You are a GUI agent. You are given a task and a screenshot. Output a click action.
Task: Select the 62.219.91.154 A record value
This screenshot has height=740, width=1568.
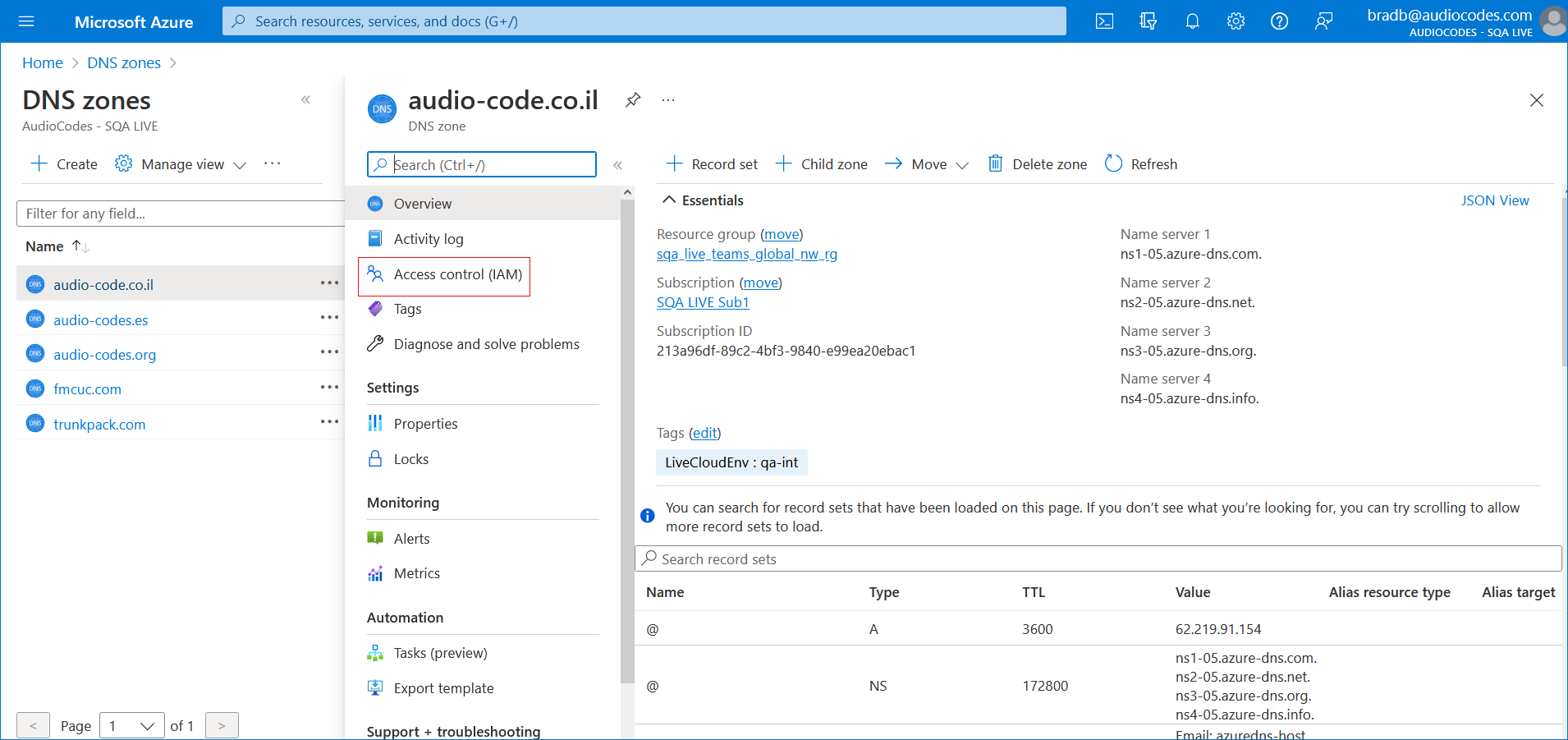pos(1218,629)
